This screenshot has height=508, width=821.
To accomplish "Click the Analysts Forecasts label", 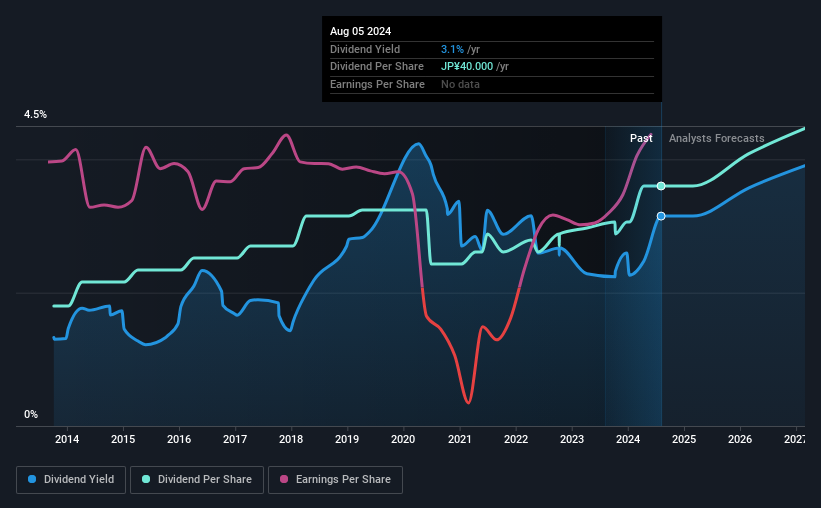I will pyautogui.click(x=716, y=138).
